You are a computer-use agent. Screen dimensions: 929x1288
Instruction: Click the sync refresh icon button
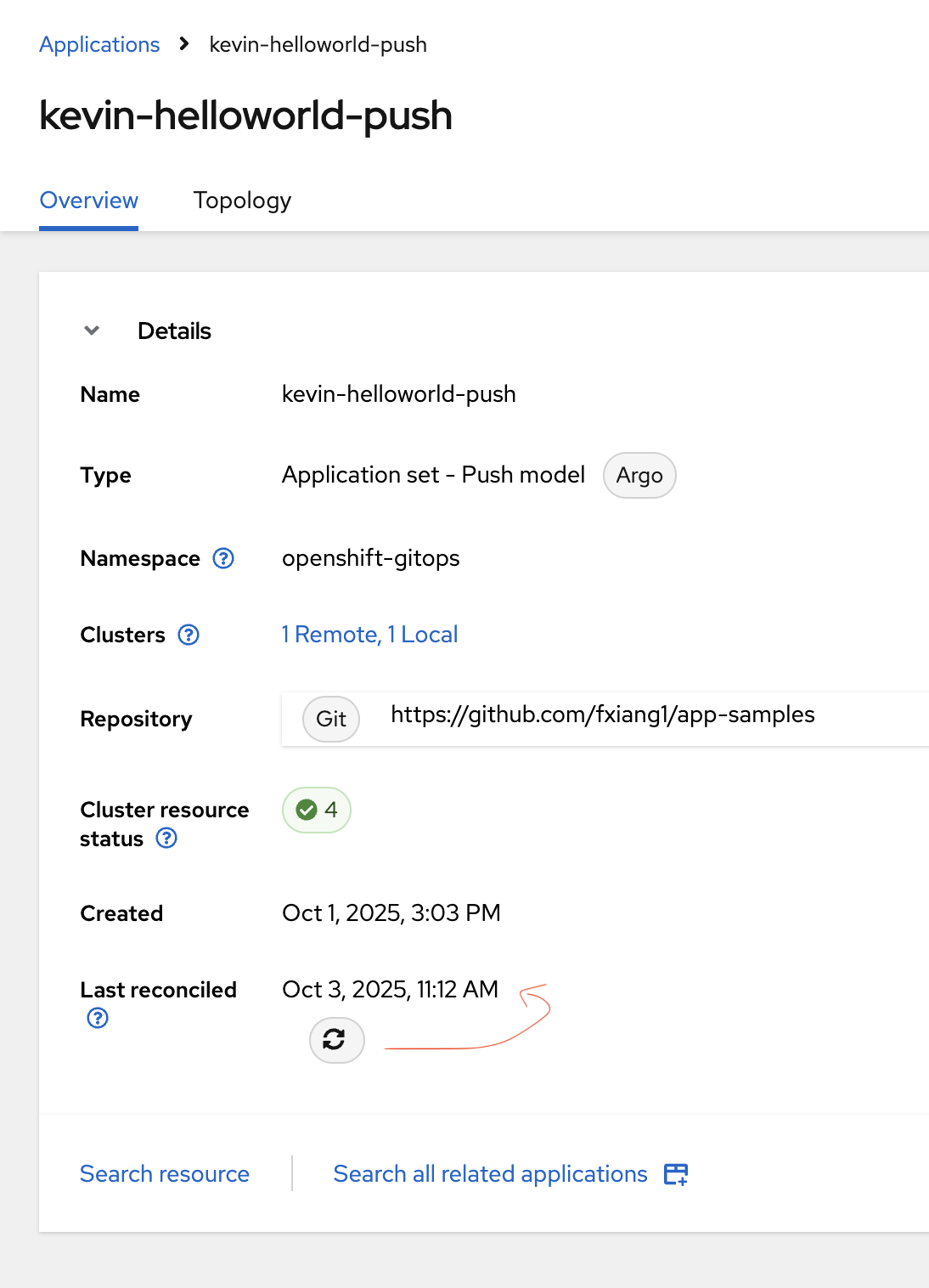coord(336,1040)
